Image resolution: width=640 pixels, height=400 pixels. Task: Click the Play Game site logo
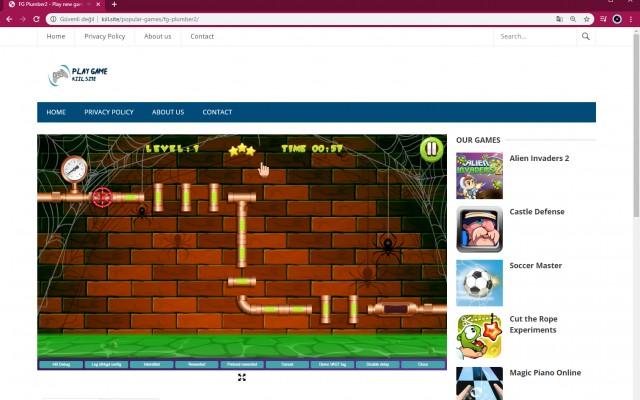[78, 75]
